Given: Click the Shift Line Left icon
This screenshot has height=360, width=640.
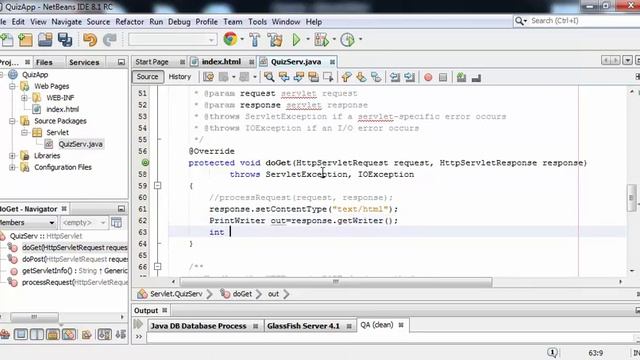Looking at the screenshot, I should coord(395,77).
